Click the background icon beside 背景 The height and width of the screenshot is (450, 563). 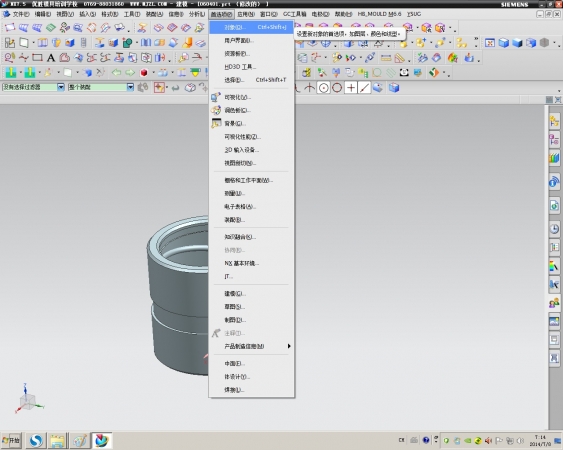(x=216, y=123)
